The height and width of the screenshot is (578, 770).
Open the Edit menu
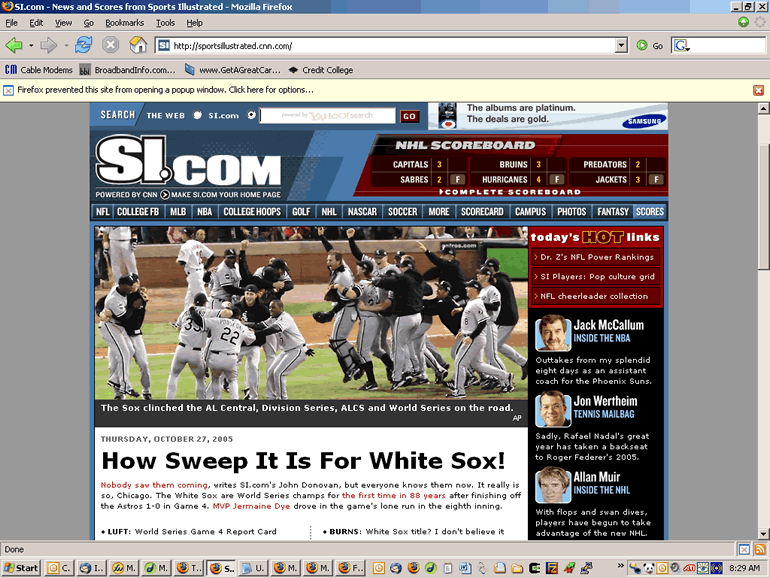point(36,23)
